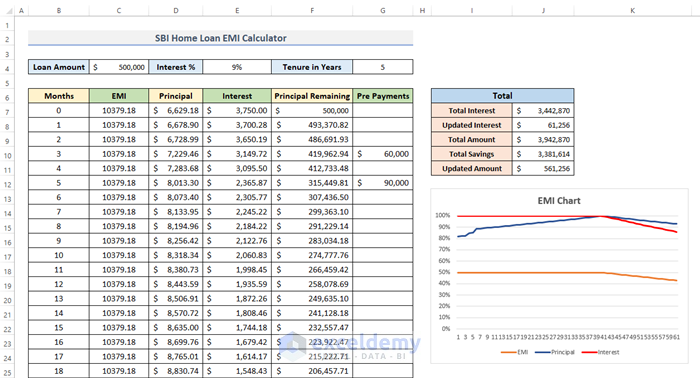Select interest cell showing 2,060.83

tap(237, 255)
